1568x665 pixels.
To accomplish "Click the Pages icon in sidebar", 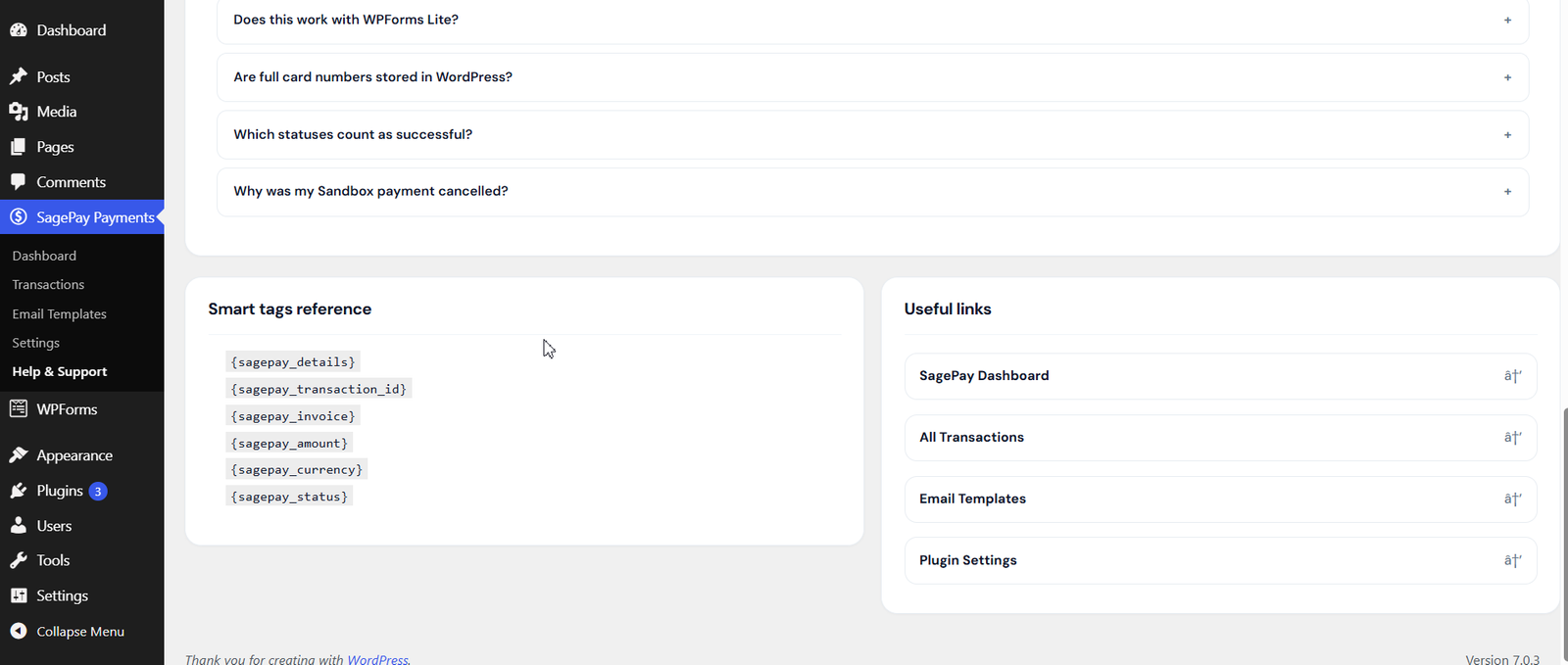I will click(x=19, y=147).
